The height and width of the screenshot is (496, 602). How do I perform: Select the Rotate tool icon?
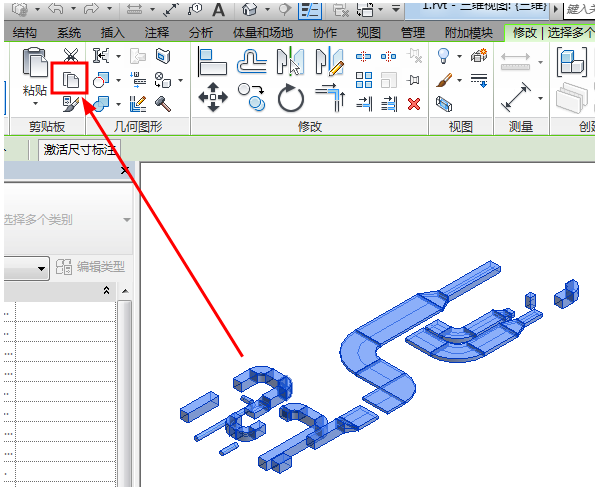pyautogui.click(x=291, y=98)
